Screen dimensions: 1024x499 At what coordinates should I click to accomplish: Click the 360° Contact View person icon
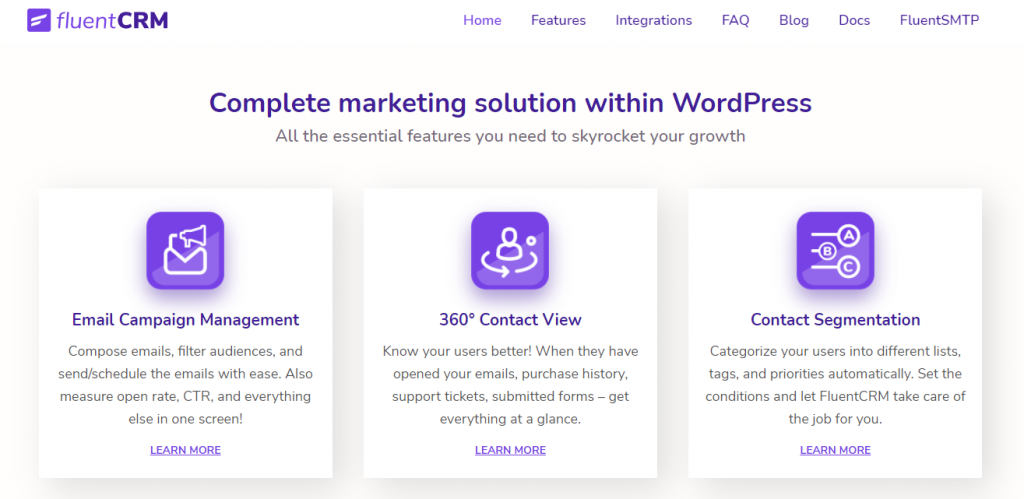coord(510,250)
